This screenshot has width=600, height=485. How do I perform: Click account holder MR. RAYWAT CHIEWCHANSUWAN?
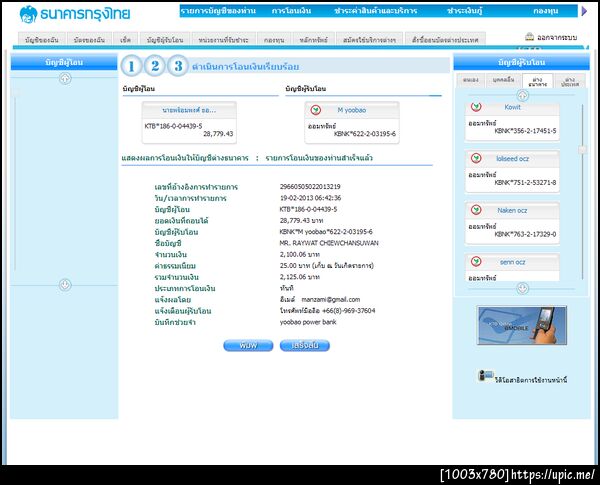pos(329,243)
